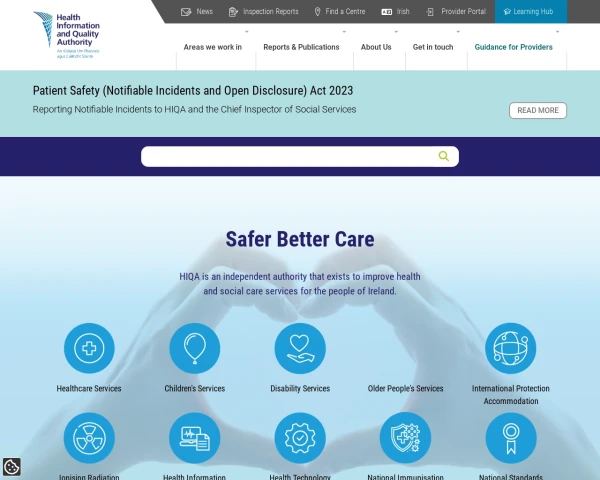Click Children's Services label
This screenshot has height=480, width=600.
[x=195, y=389]
